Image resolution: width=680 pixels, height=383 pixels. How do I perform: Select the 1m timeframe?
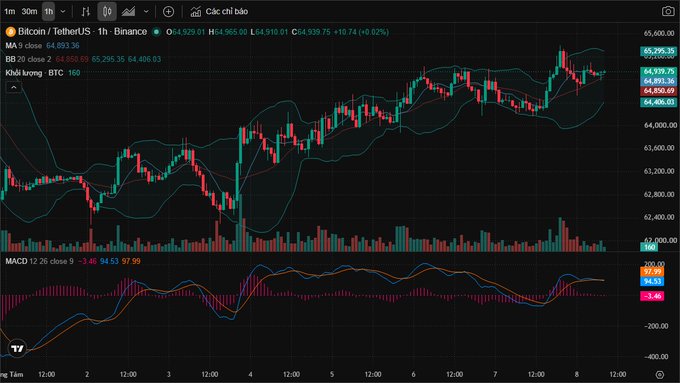pos(10,12)
